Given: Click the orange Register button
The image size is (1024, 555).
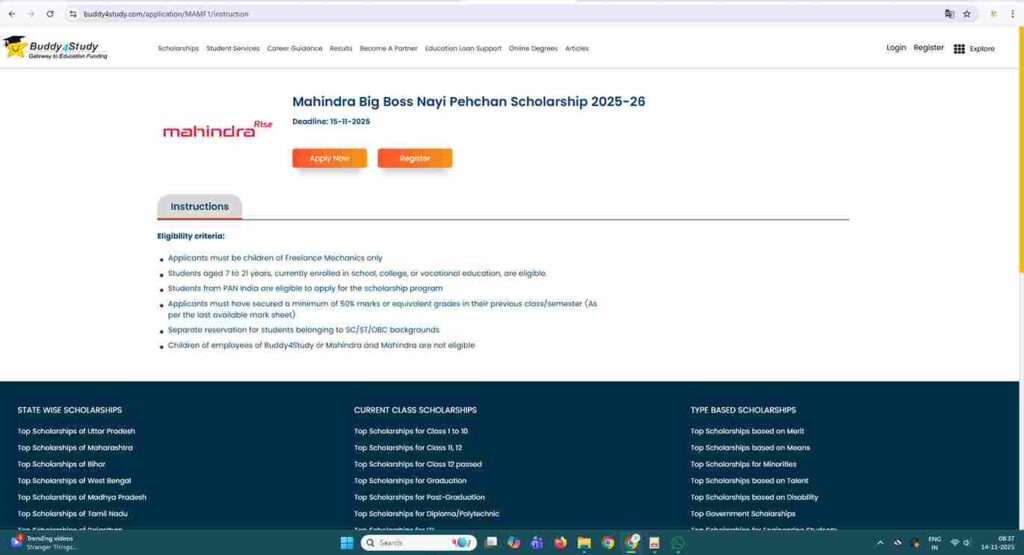Looking at the screenshot, I should (415, 158).
